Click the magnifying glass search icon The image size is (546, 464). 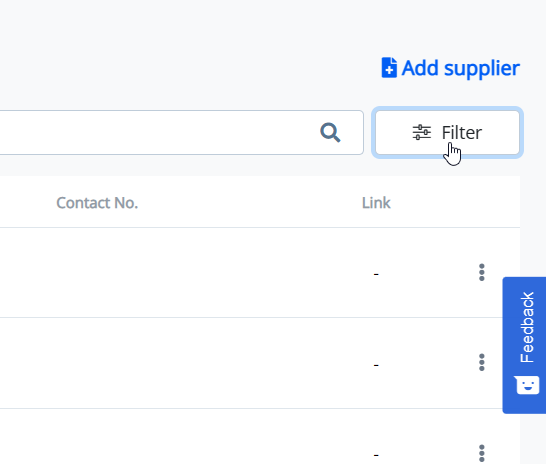coord(330,132)
